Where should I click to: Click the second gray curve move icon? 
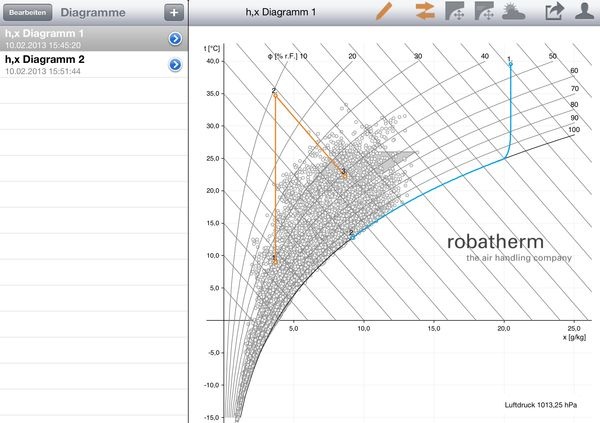485,12
